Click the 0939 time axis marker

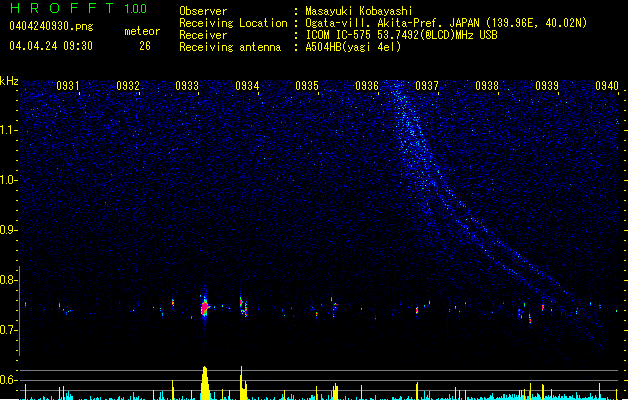(547, 86)
